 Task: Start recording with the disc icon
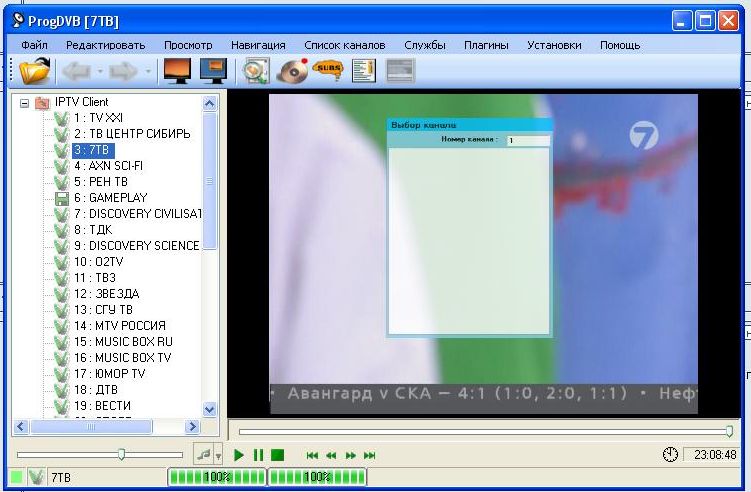click(293, 71)
